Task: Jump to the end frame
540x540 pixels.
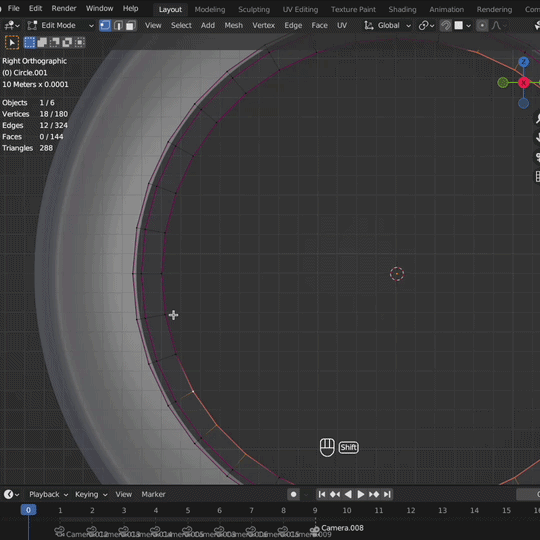Action: (x=387, y=495)
